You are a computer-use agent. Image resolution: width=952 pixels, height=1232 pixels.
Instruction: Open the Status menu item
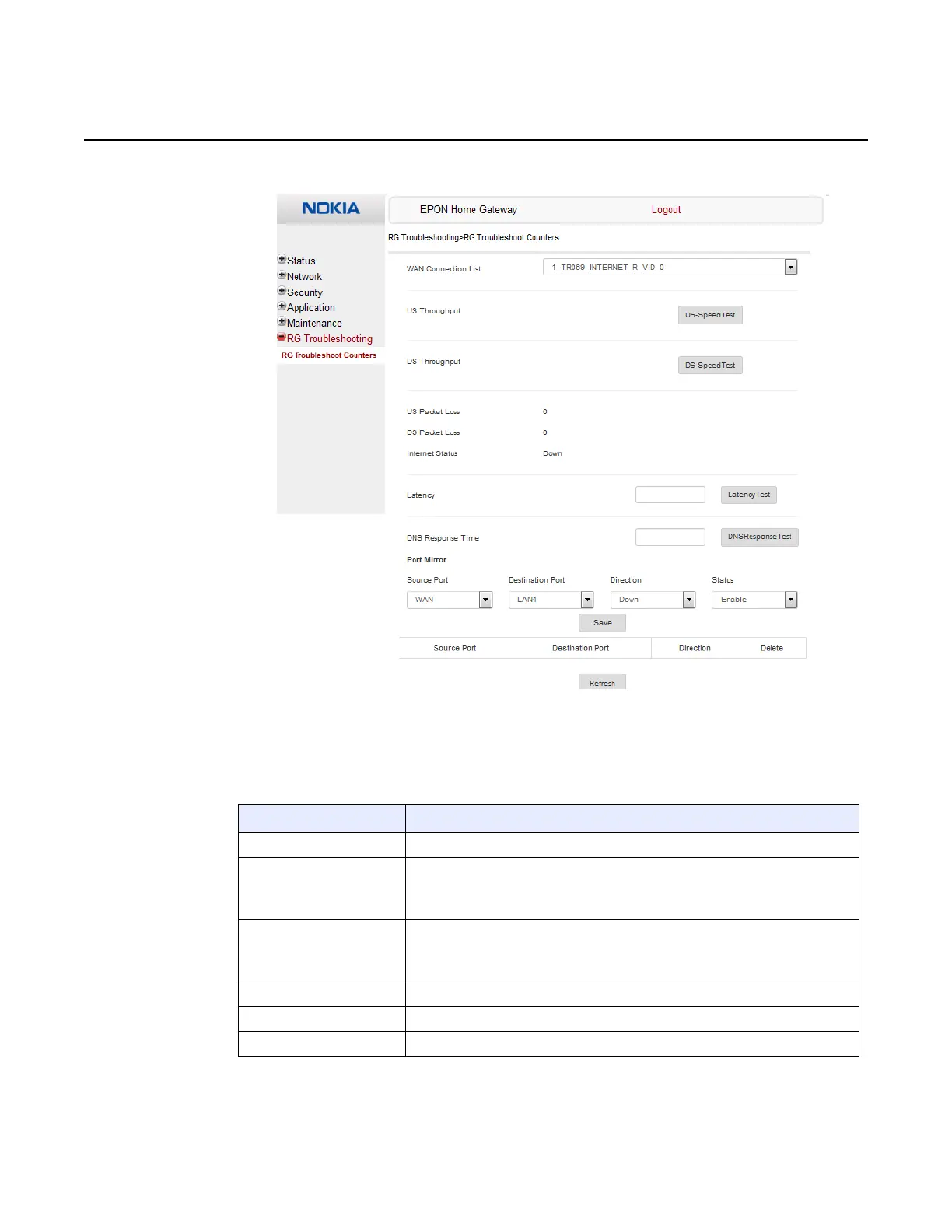[x=301, y=261]
